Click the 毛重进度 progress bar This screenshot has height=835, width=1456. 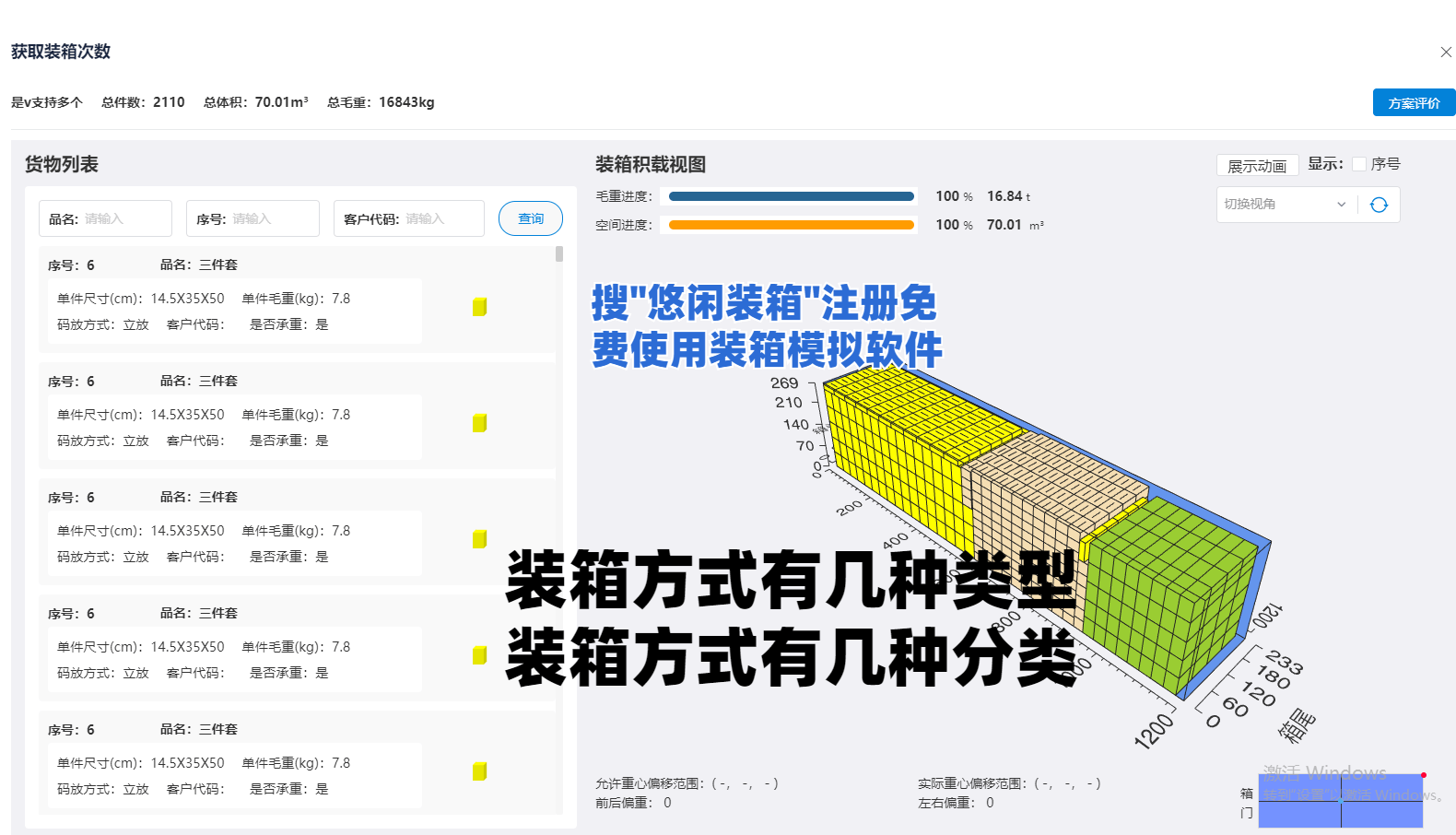(792, 196)
